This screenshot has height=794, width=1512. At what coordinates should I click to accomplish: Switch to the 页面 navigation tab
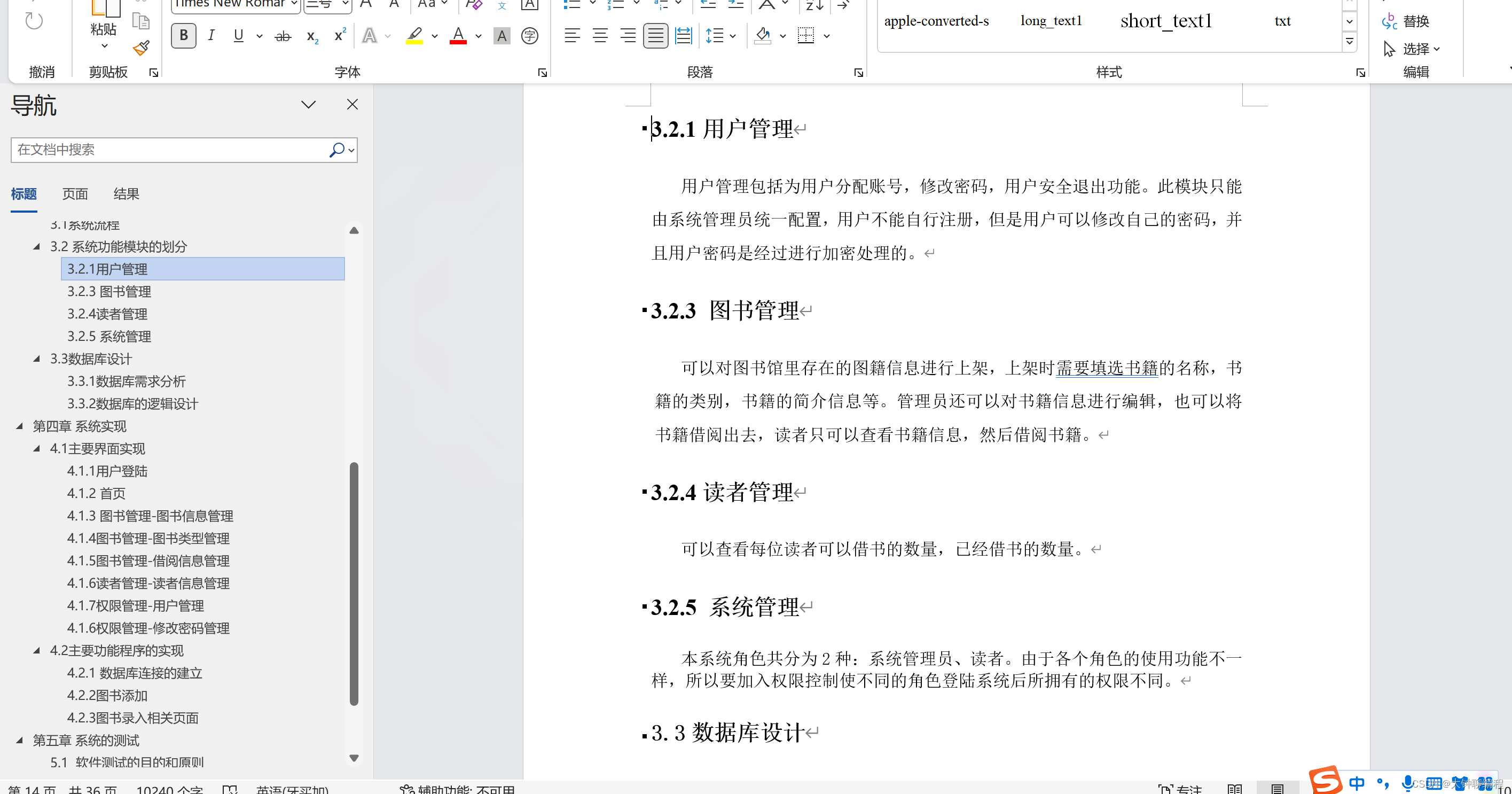click(75, 194)
